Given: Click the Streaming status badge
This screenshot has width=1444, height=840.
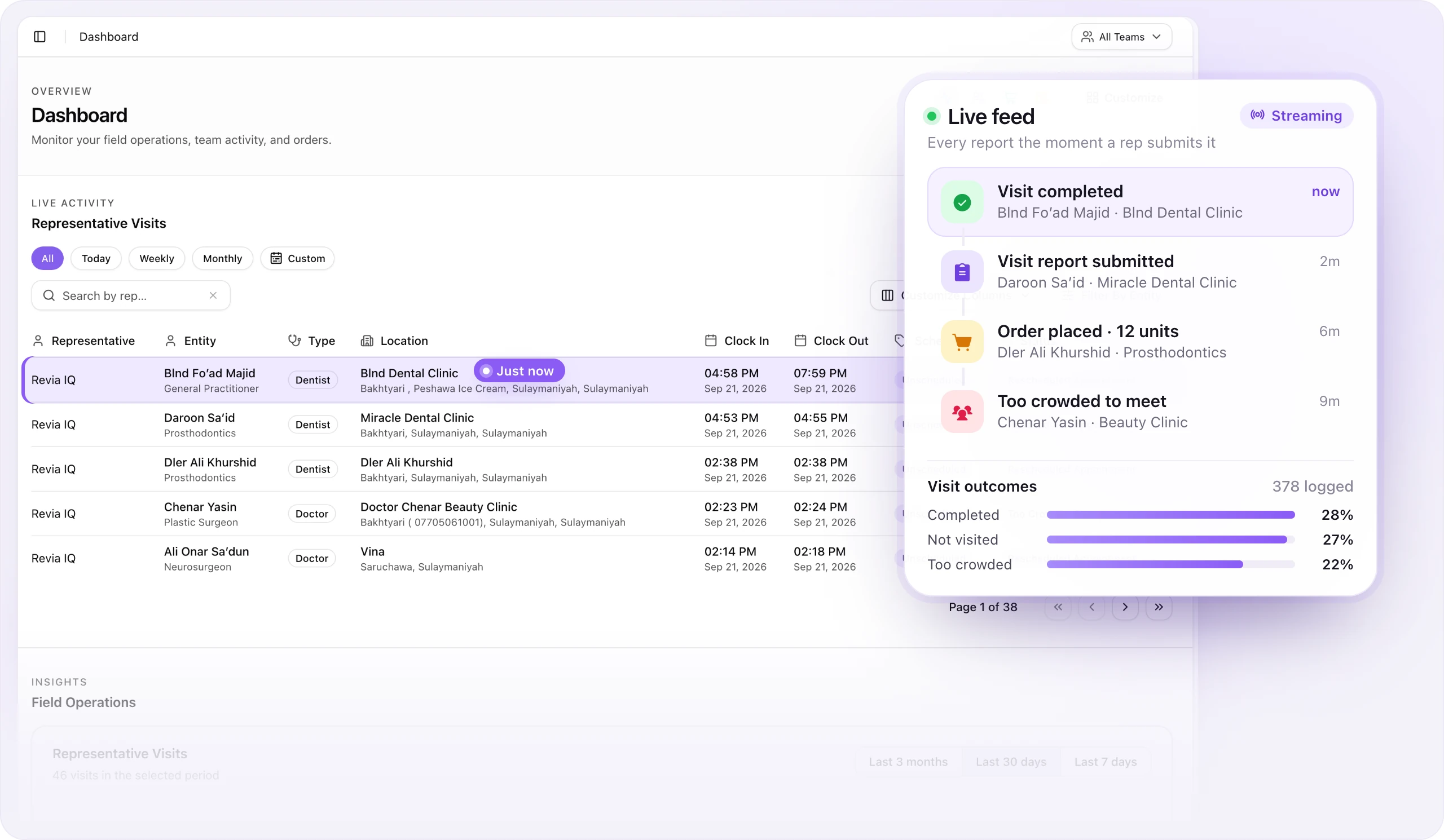Looking at the screenshot, I should [1297, 116].
